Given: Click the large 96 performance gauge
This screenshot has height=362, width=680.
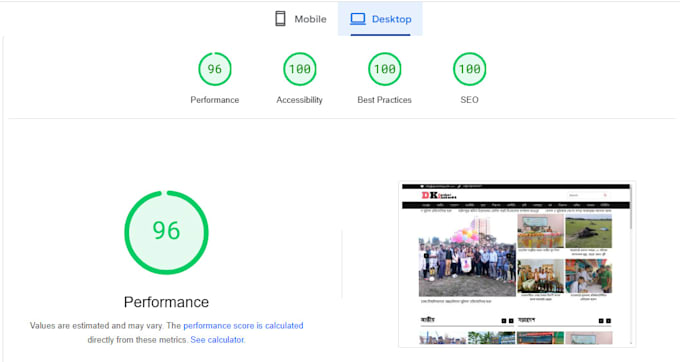Looking at the screenshot, I should pos(167,232).
